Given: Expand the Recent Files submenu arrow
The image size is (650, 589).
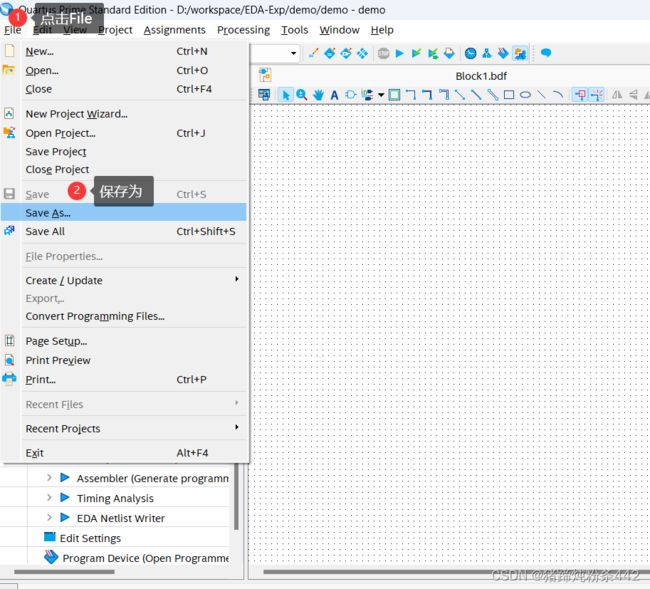Looking at the screenshot, I should [237, 403].
